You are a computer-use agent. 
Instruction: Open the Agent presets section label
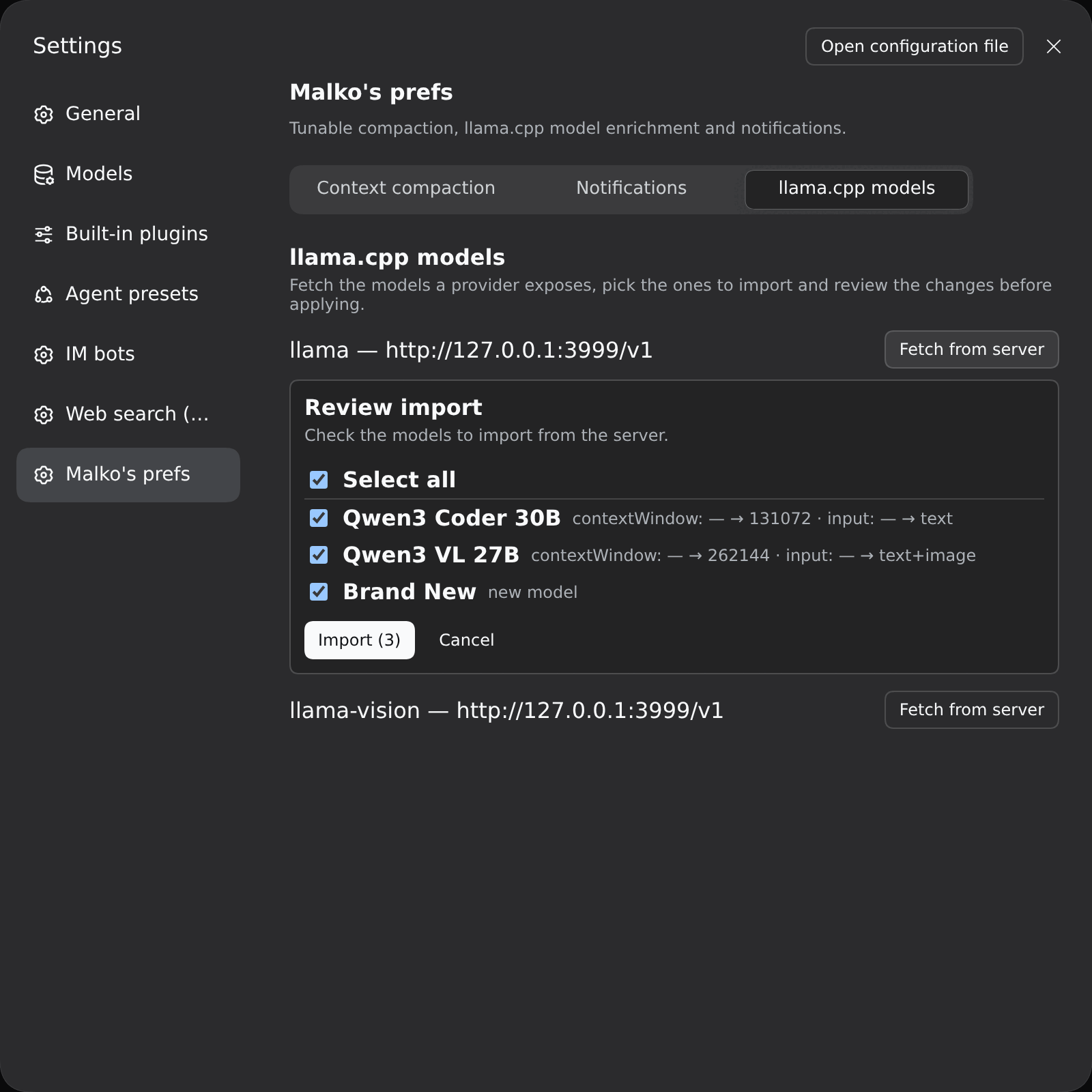click(132, 293)
